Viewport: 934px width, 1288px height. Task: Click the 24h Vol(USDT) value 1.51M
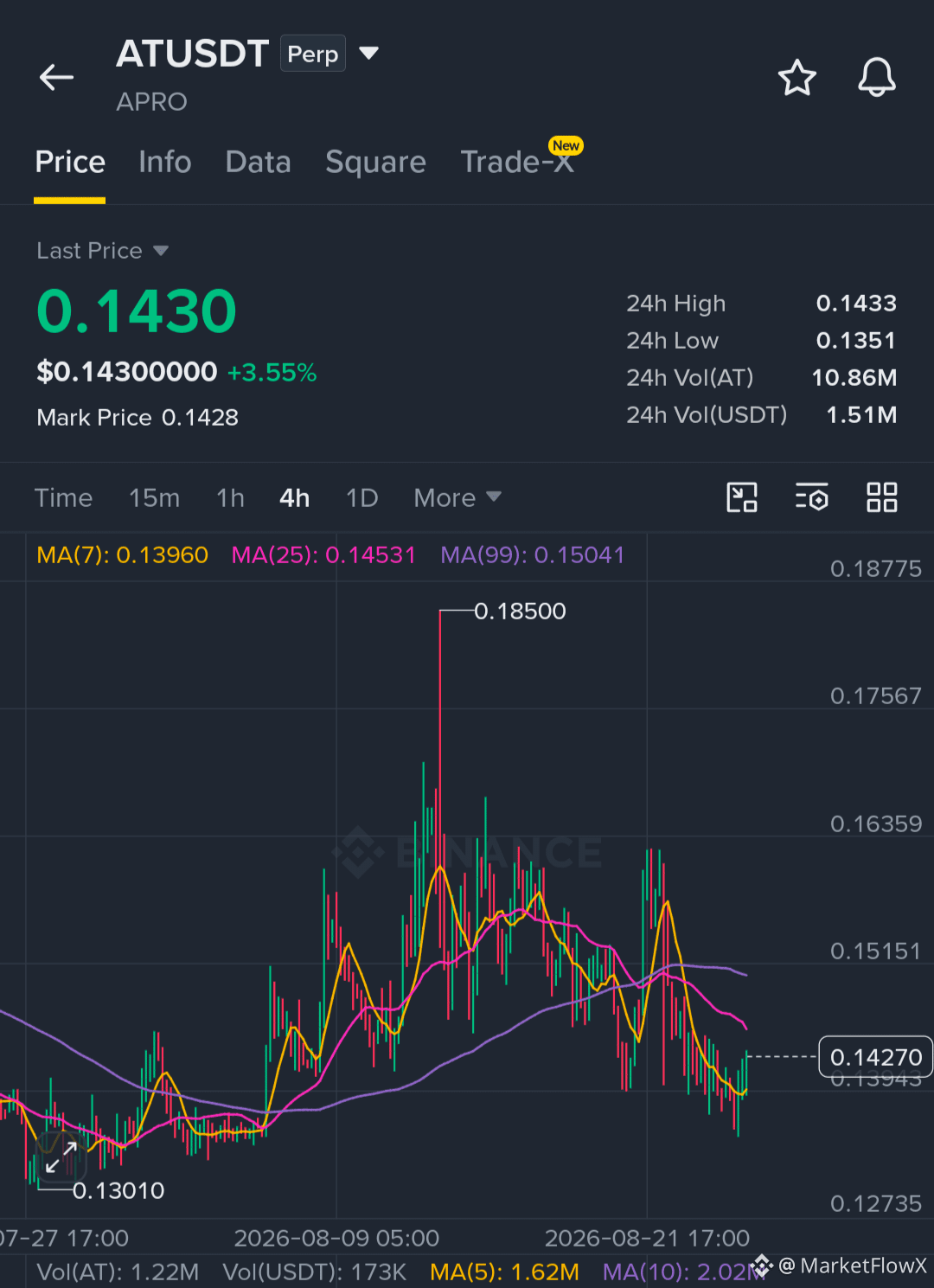coord(861,415)
